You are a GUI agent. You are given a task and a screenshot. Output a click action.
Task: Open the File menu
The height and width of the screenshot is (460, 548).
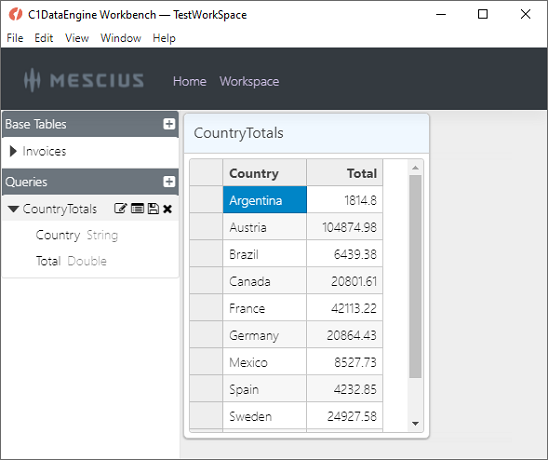(15, 38)
